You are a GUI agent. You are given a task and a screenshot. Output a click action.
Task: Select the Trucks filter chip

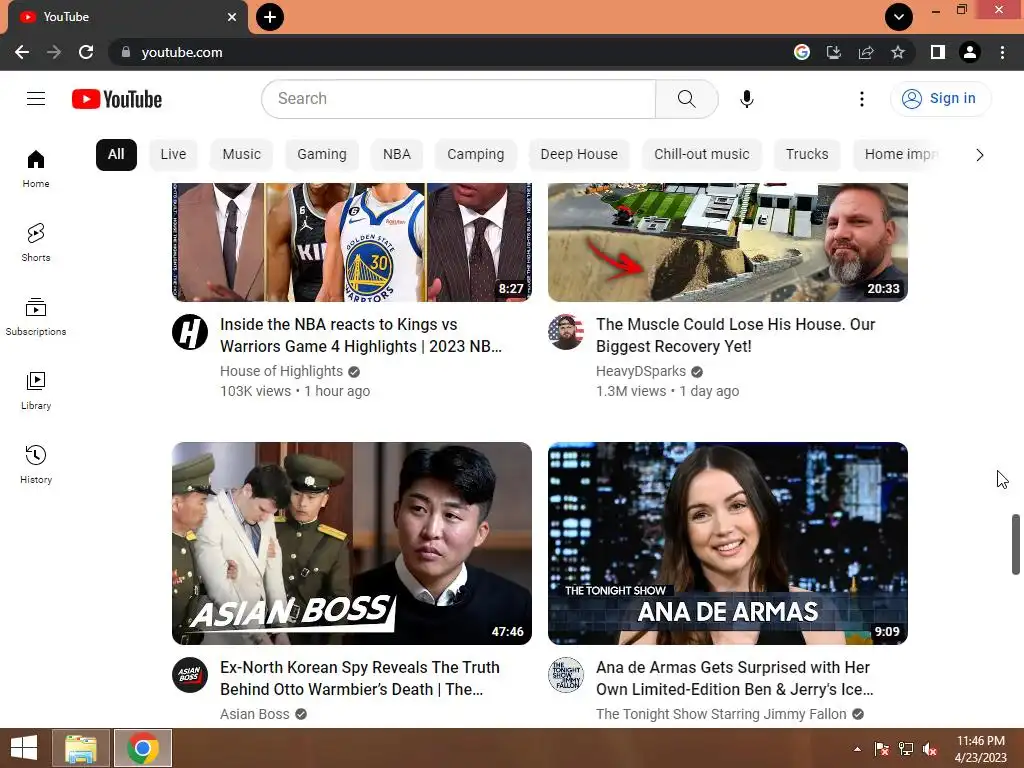807,155
